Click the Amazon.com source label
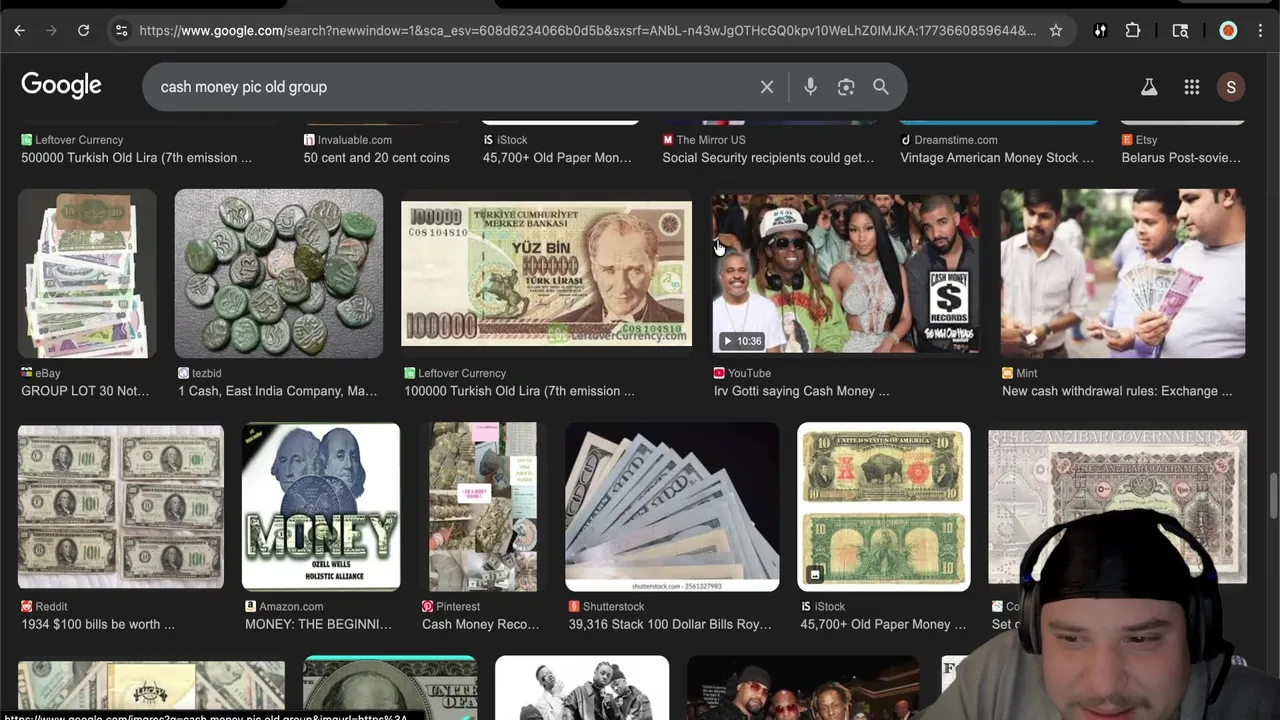The image size is (1280, 720). [x=284, y=606]
